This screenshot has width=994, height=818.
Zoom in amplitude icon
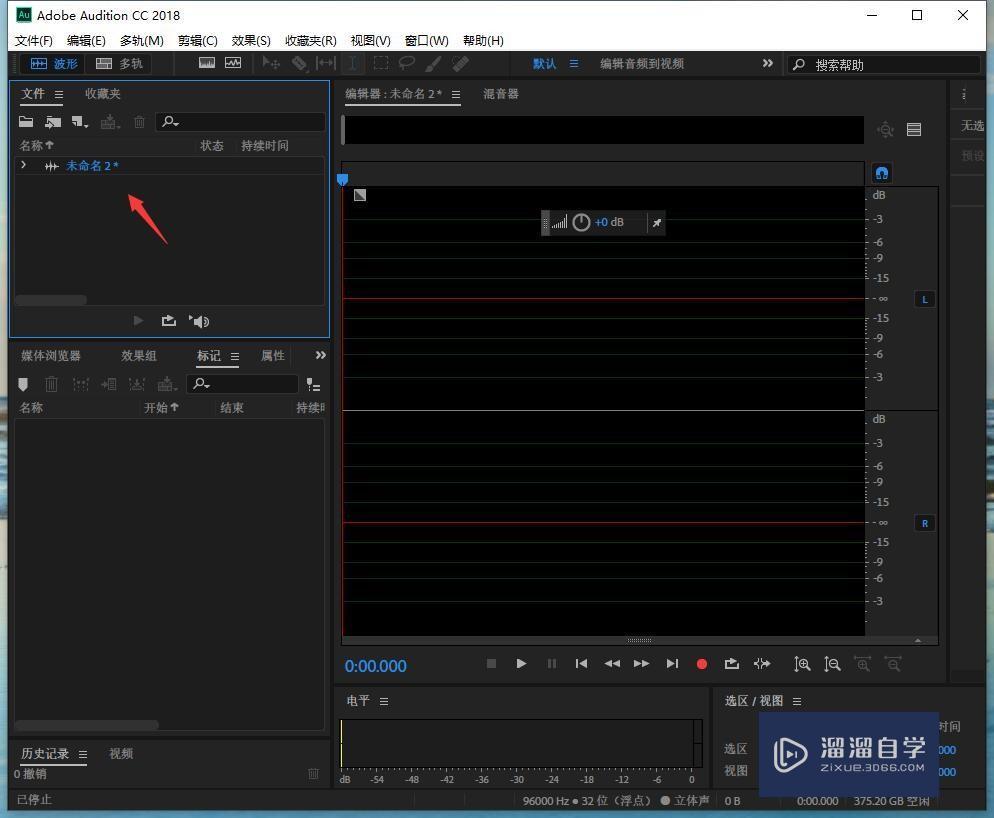point(802,664)
